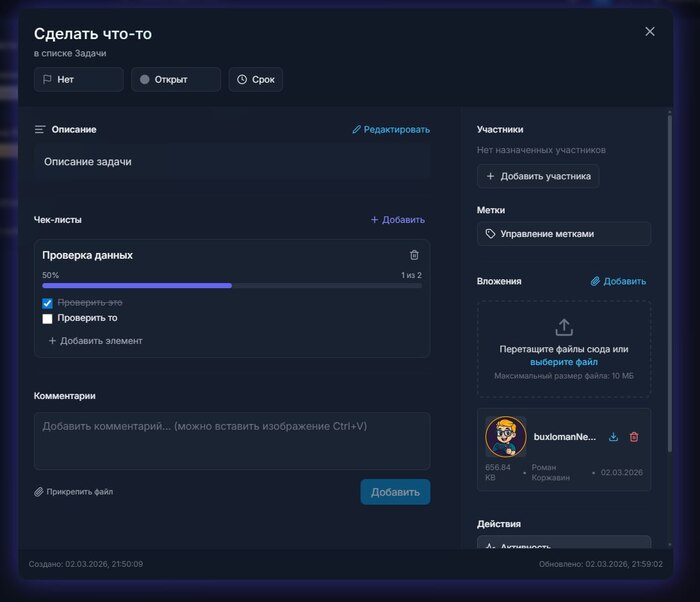
Task: Open Управление метками tag manager
Action: 564,234
